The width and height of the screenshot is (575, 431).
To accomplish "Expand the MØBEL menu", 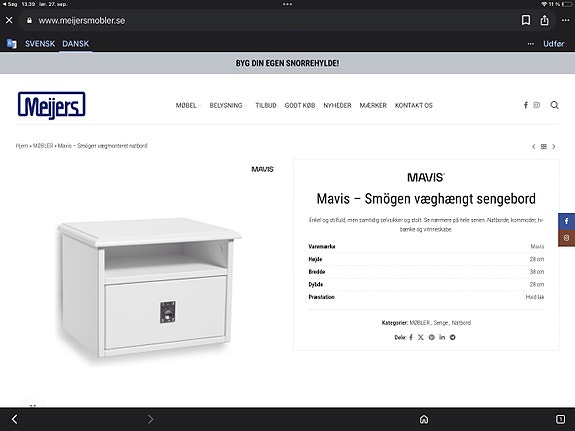I will [x=188, y=105].
